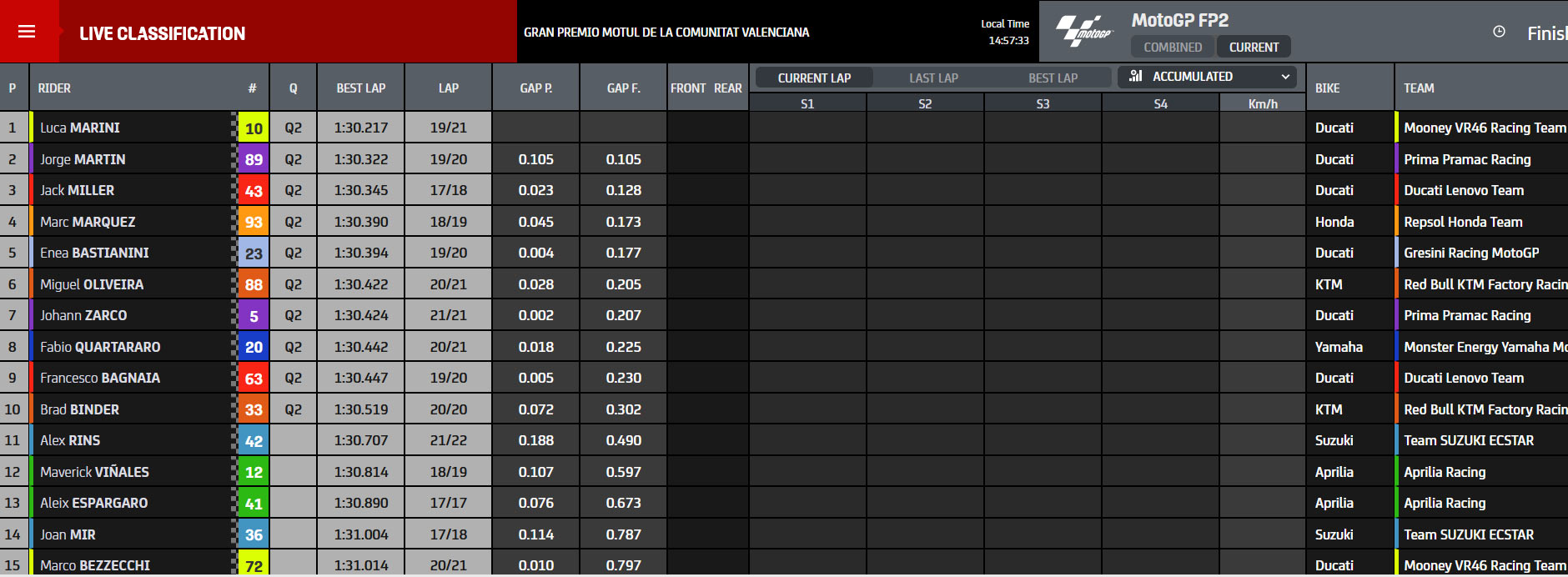The image size is (1568, 577).
Task: Click the MotoGP logo
Action: (x=1084, y=32)
